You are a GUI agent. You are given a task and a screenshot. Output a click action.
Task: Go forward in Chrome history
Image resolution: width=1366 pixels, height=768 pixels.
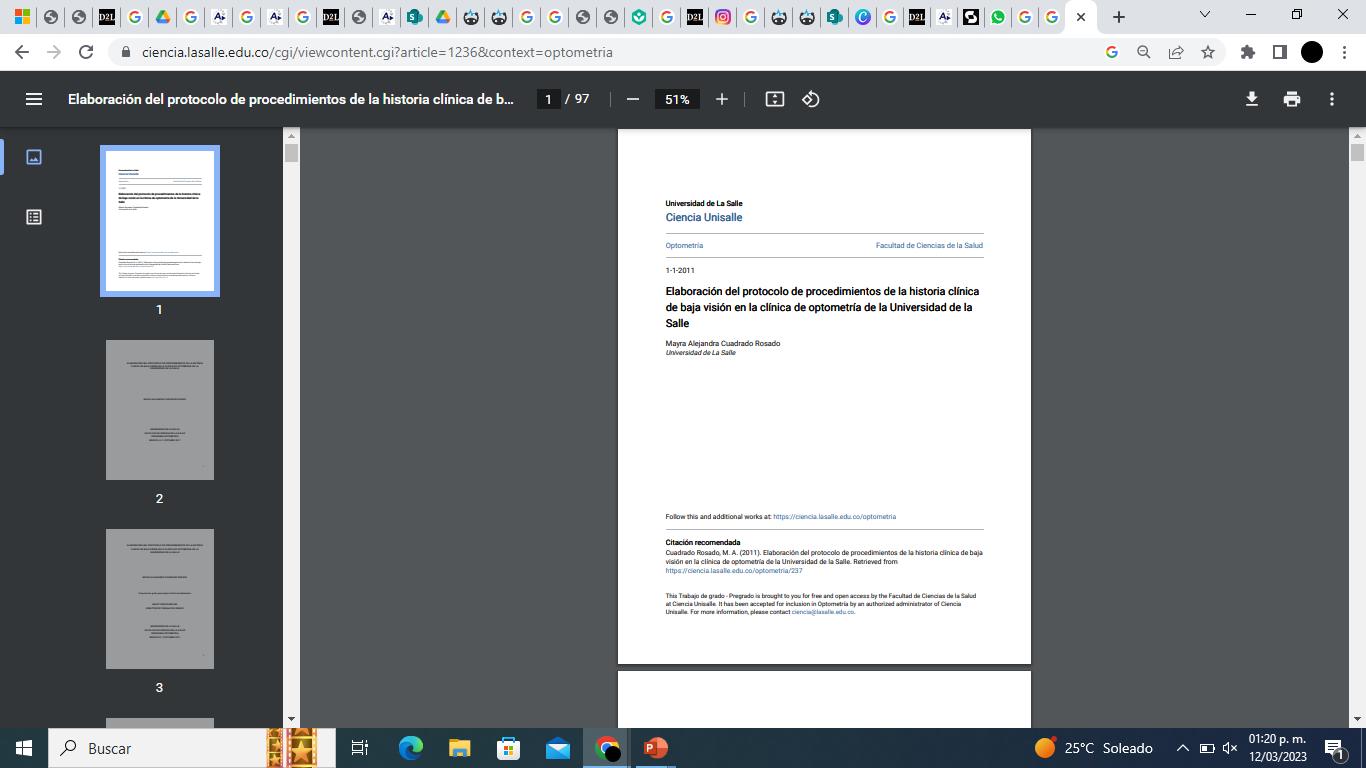point(54,52)
